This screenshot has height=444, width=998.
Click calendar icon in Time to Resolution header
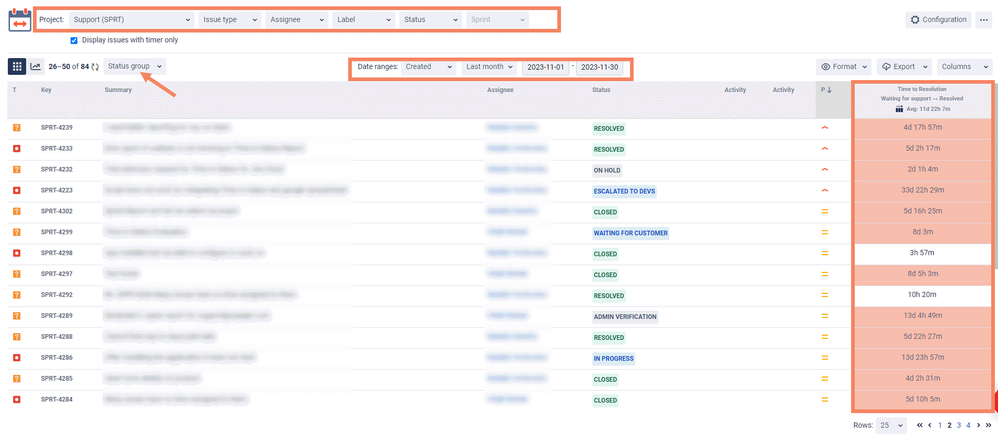(899, 109)
